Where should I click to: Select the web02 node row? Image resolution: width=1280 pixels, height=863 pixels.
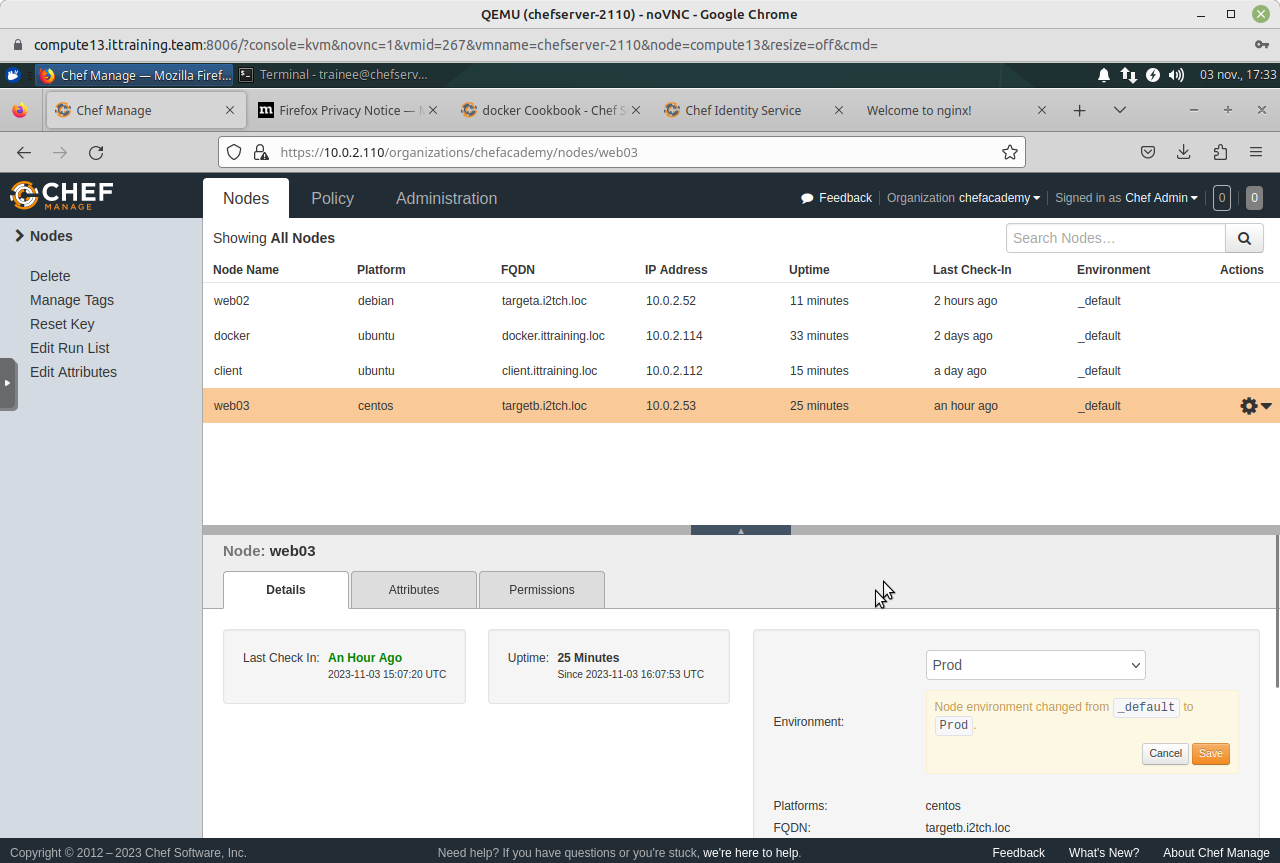click(741, 300)
